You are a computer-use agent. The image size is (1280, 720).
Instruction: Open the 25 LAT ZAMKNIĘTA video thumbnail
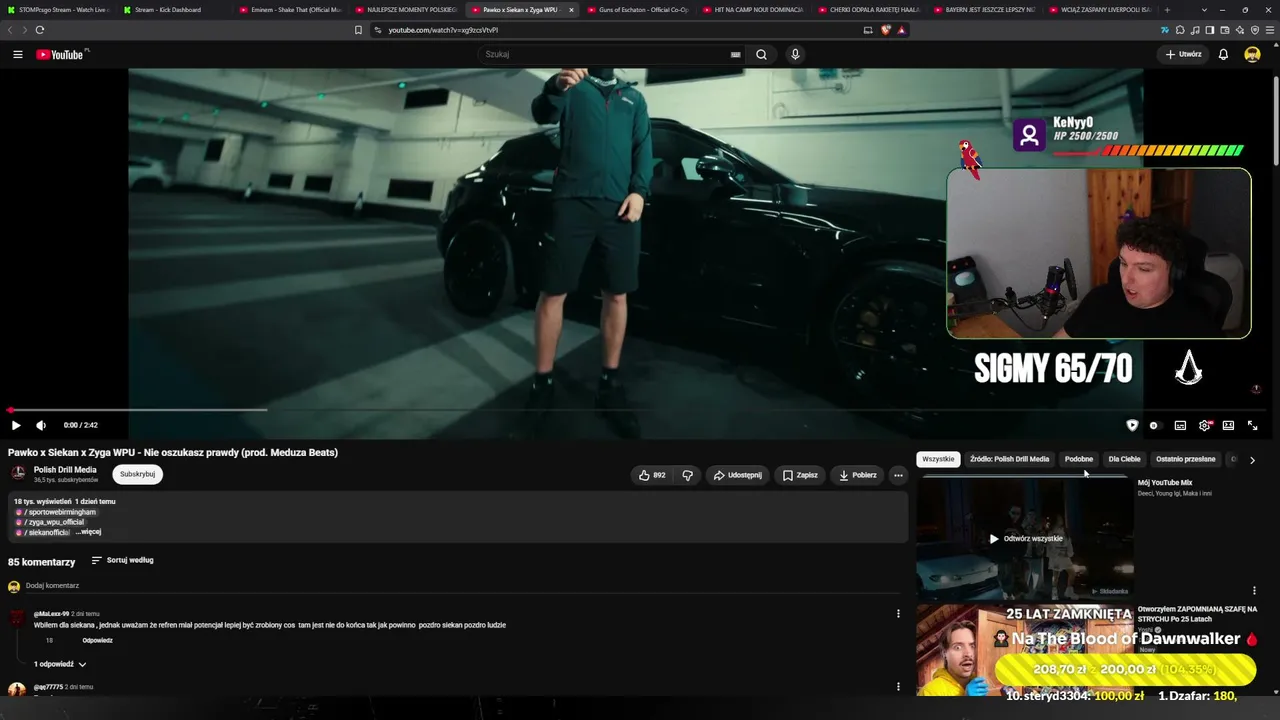tap(1025, 650)
